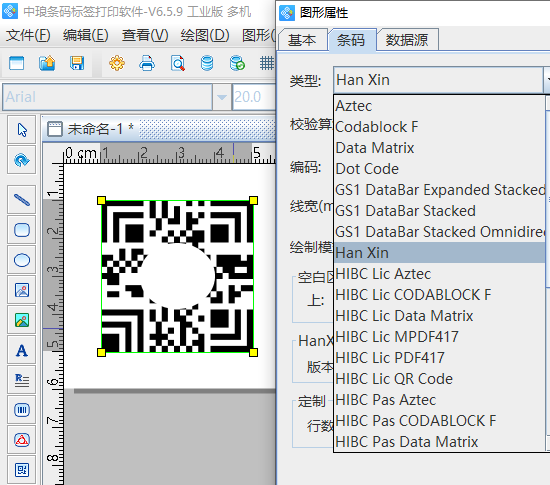Open the 未命名-1 document tab

(90, 129)
